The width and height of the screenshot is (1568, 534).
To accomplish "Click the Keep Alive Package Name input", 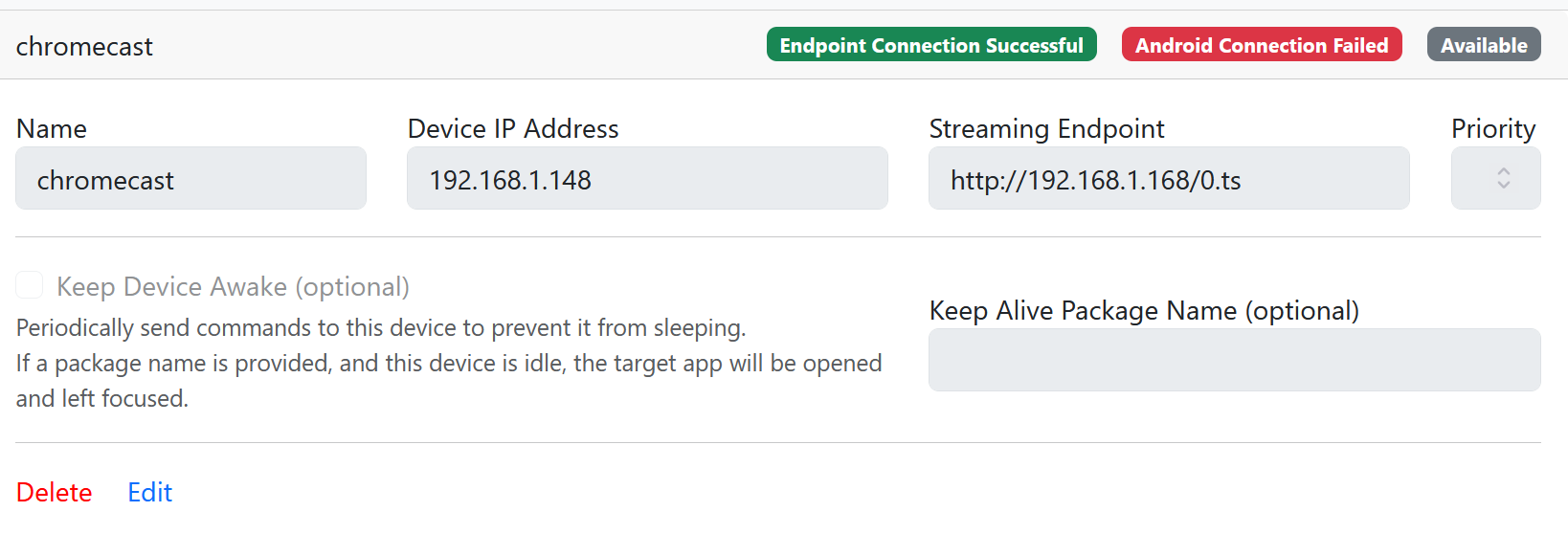I will [1234, 360].
